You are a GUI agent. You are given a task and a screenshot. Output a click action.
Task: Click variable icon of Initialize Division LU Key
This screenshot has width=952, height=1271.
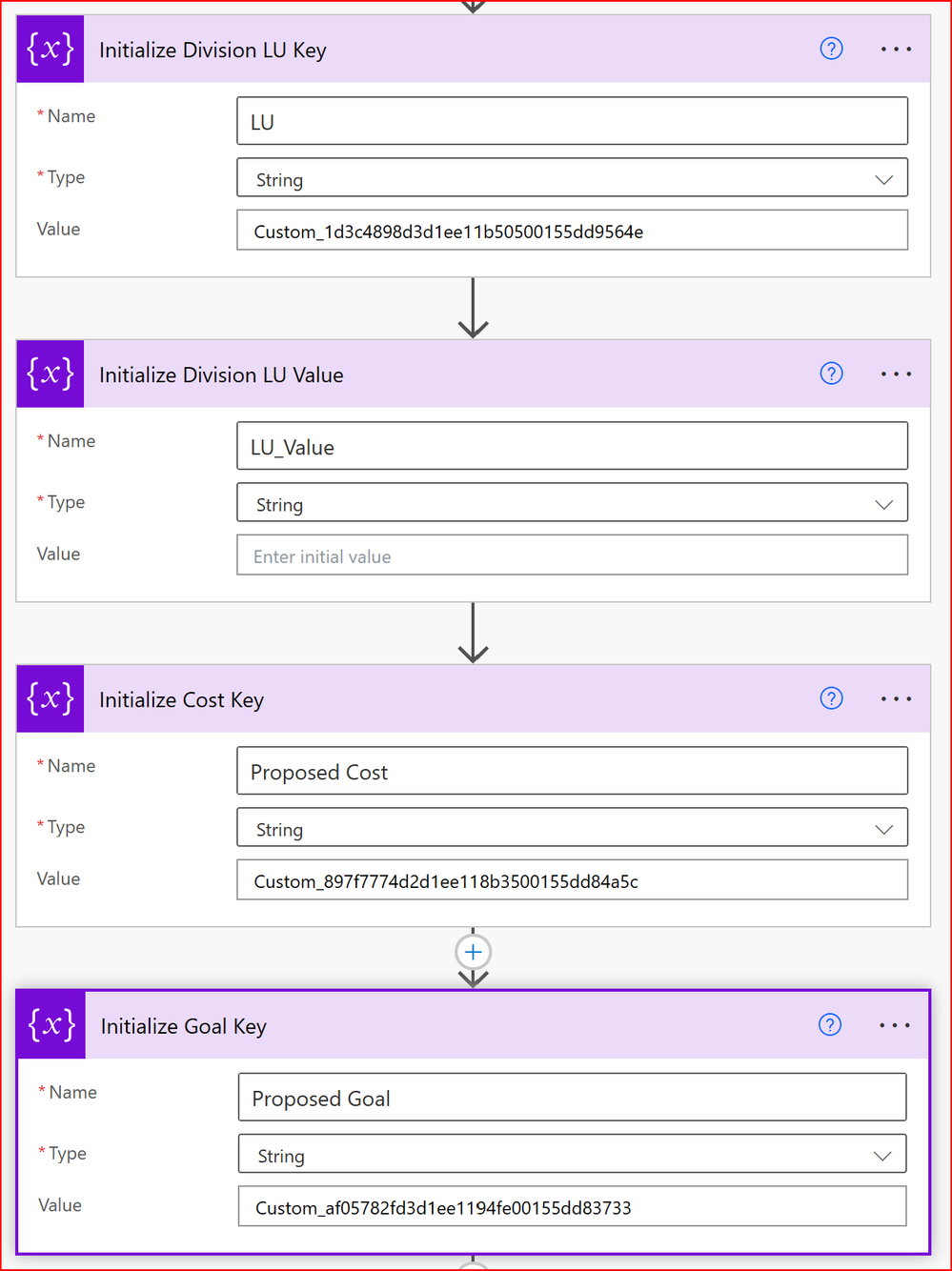coord(51,50)
